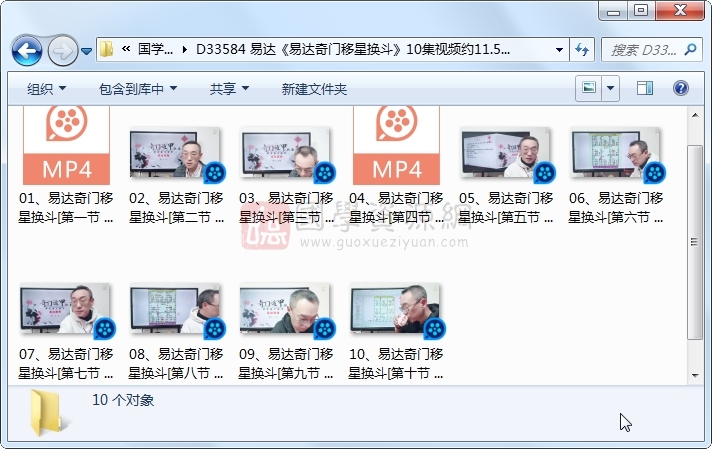Expand the address bar previous locations dropdown
712x449 pixels.
559,49
